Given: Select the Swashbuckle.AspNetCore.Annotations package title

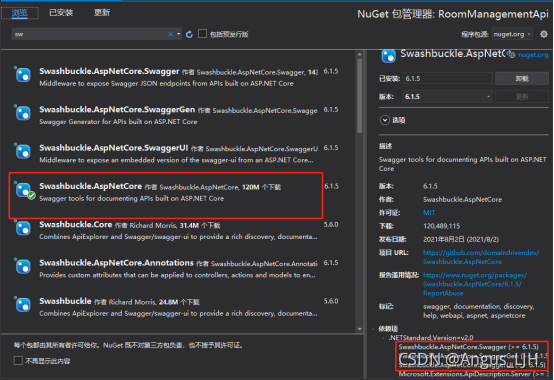Looking at the screenshot, I should [116, 263].
